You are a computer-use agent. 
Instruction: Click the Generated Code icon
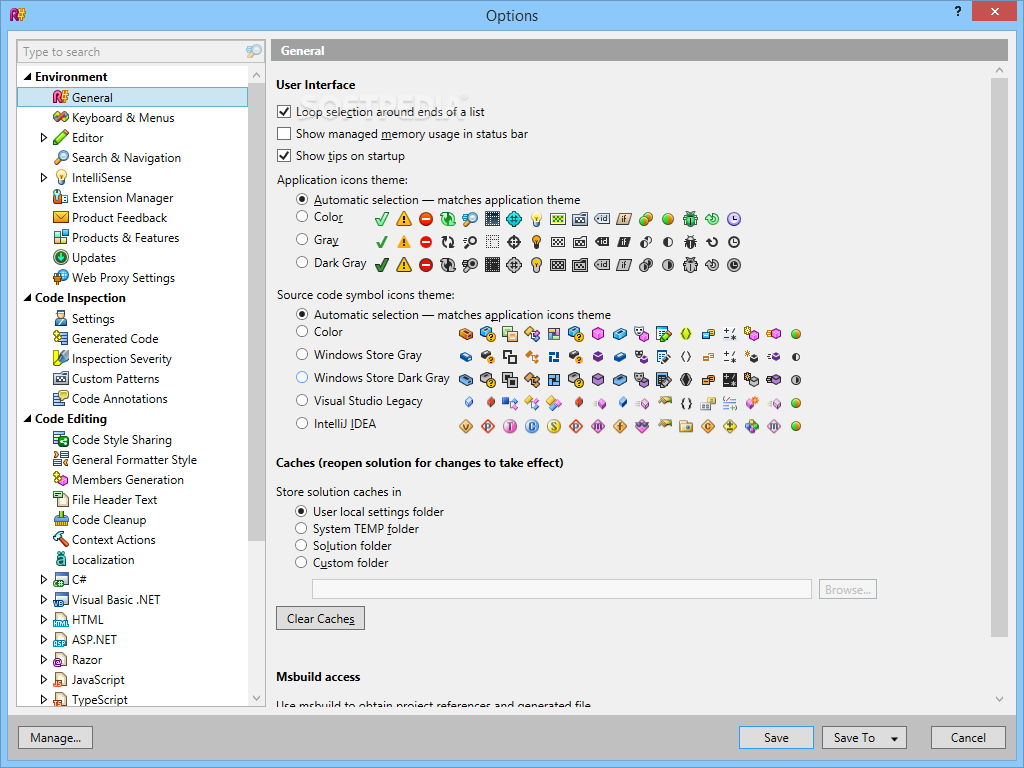click(61, 338)
